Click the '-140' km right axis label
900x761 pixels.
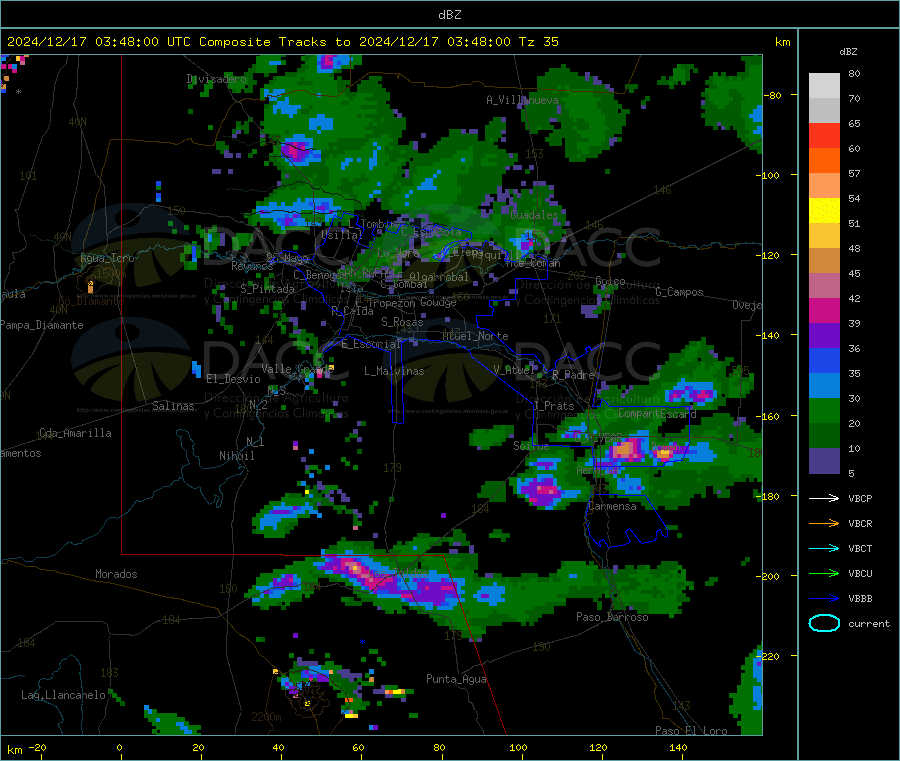769,335
